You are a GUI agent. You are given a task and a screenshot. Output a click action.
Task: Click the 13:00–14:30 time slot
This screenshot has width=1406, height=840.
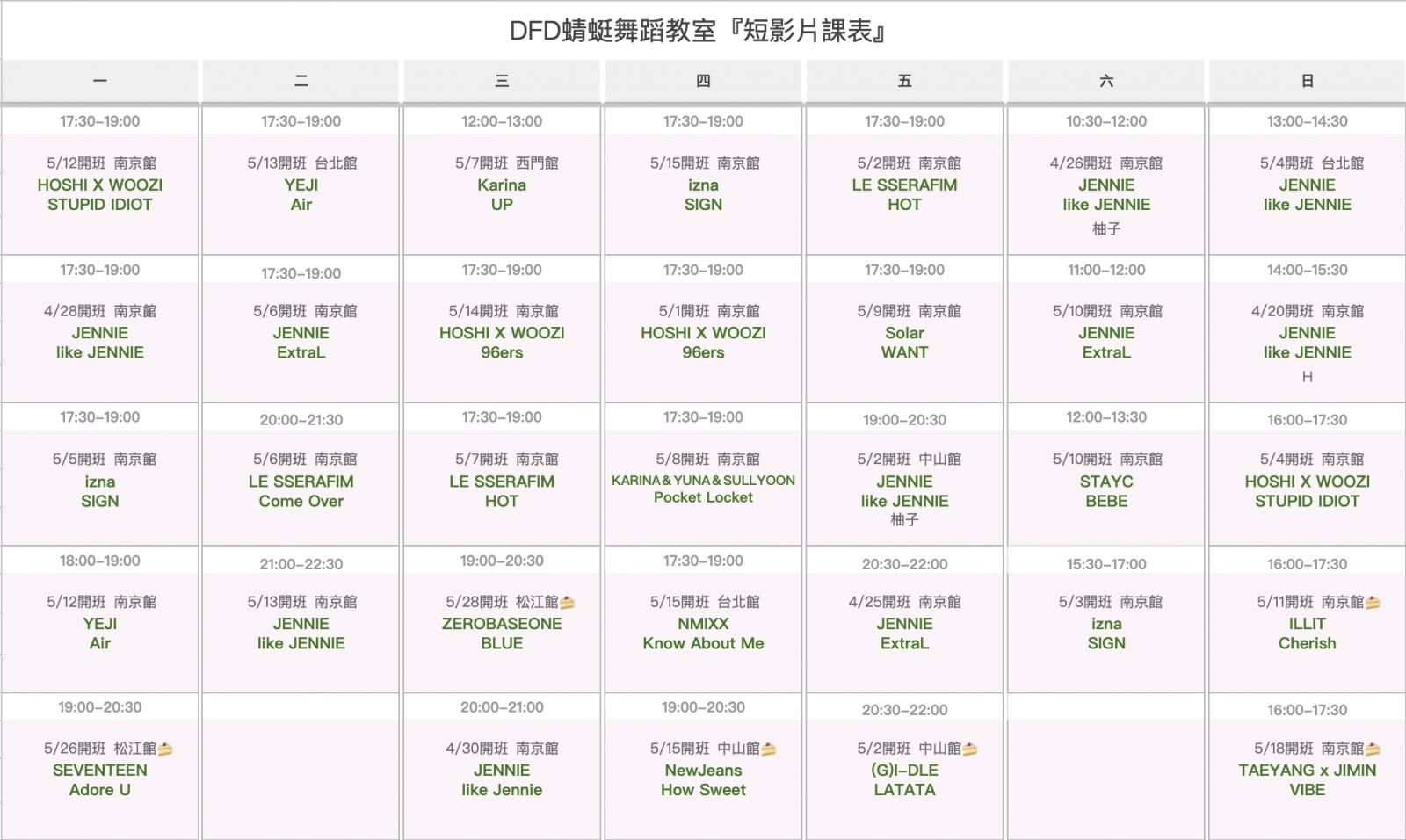click(x=1308, y=121)
